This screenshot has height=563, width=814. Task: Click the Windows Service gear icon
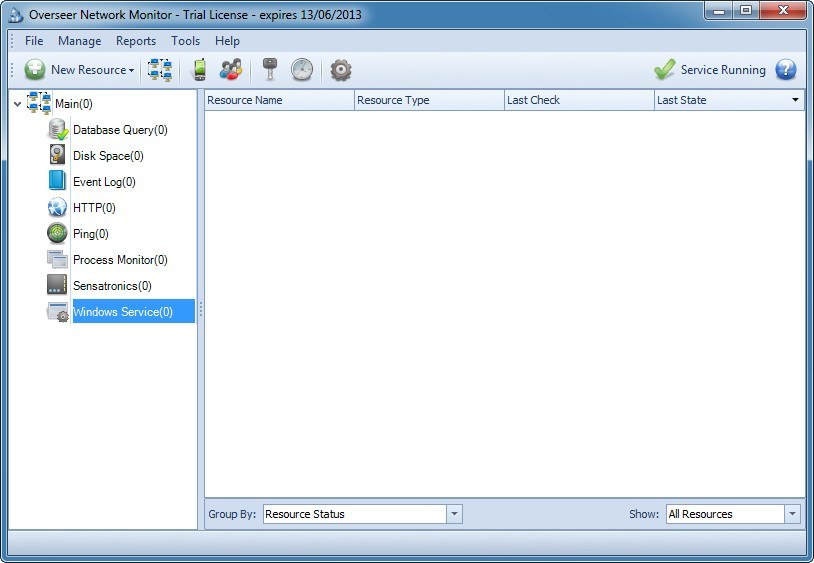click(x=58, y=311)
